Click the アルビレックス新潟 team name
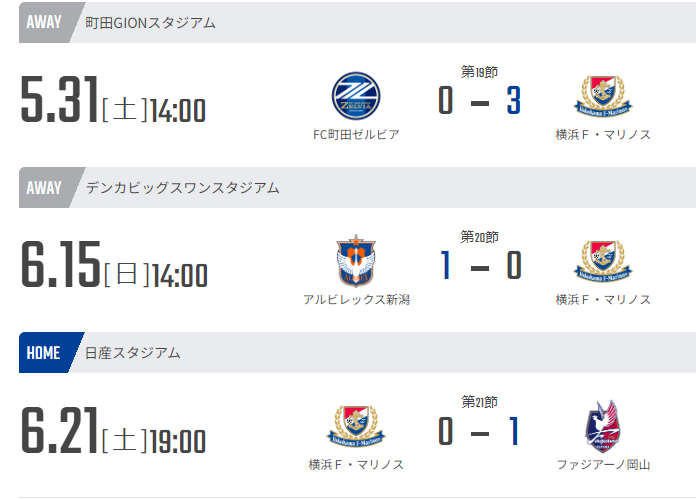 tap(356, 299)
